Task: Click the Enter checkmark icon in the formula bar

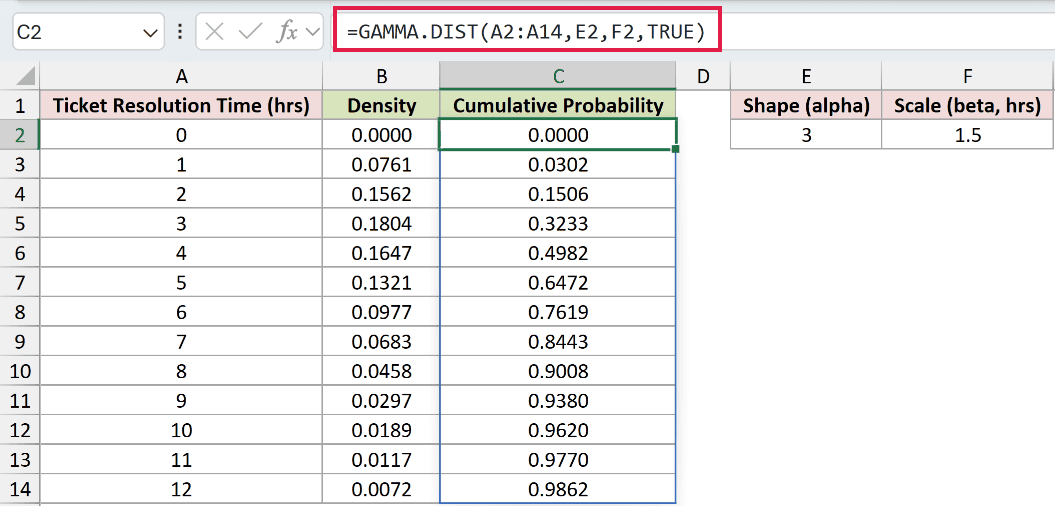Action: click(x=250, y=32)
